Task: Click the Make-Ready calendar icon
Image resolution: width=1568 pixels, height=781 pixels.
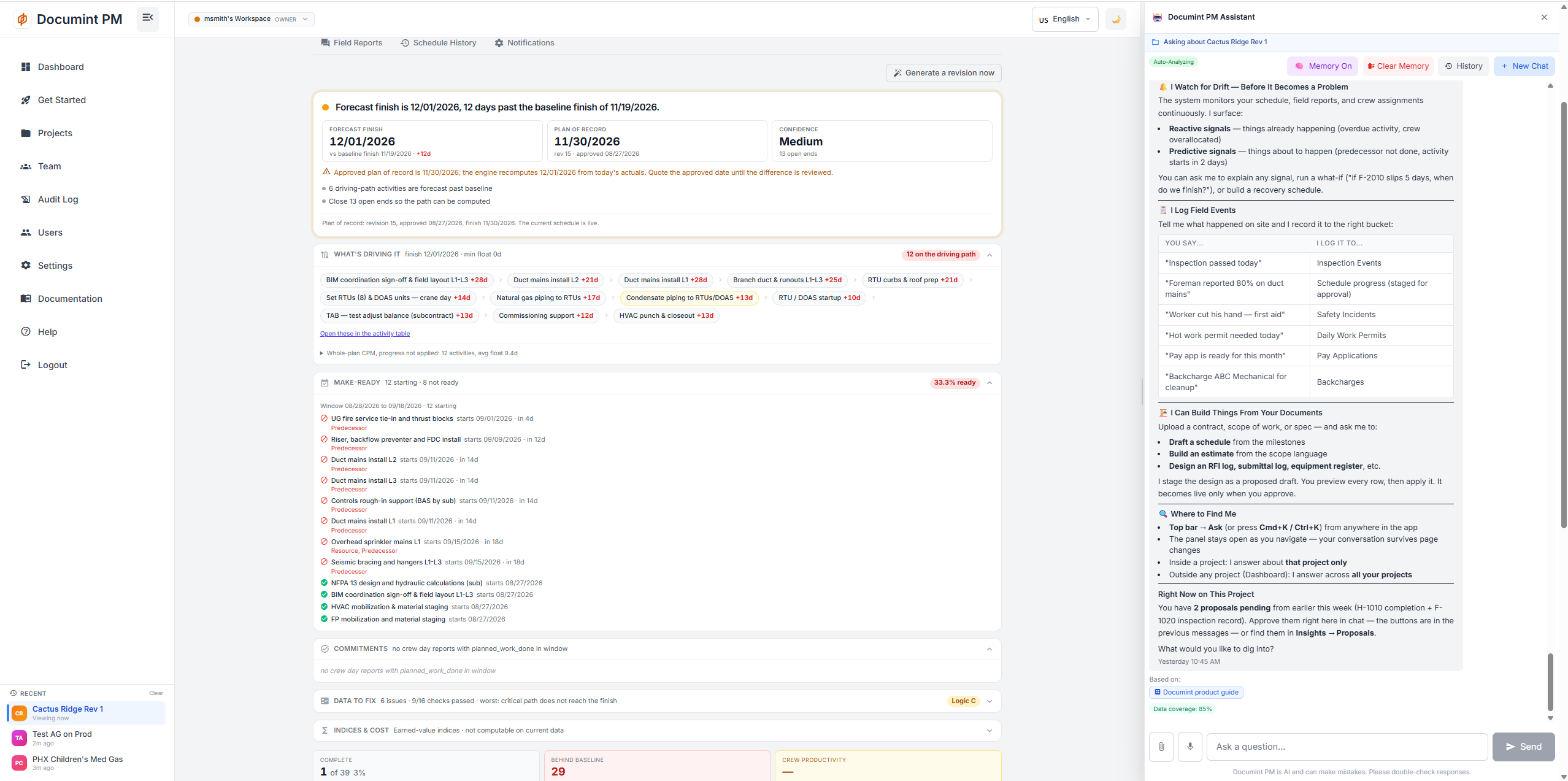Action: click(325, 383)
